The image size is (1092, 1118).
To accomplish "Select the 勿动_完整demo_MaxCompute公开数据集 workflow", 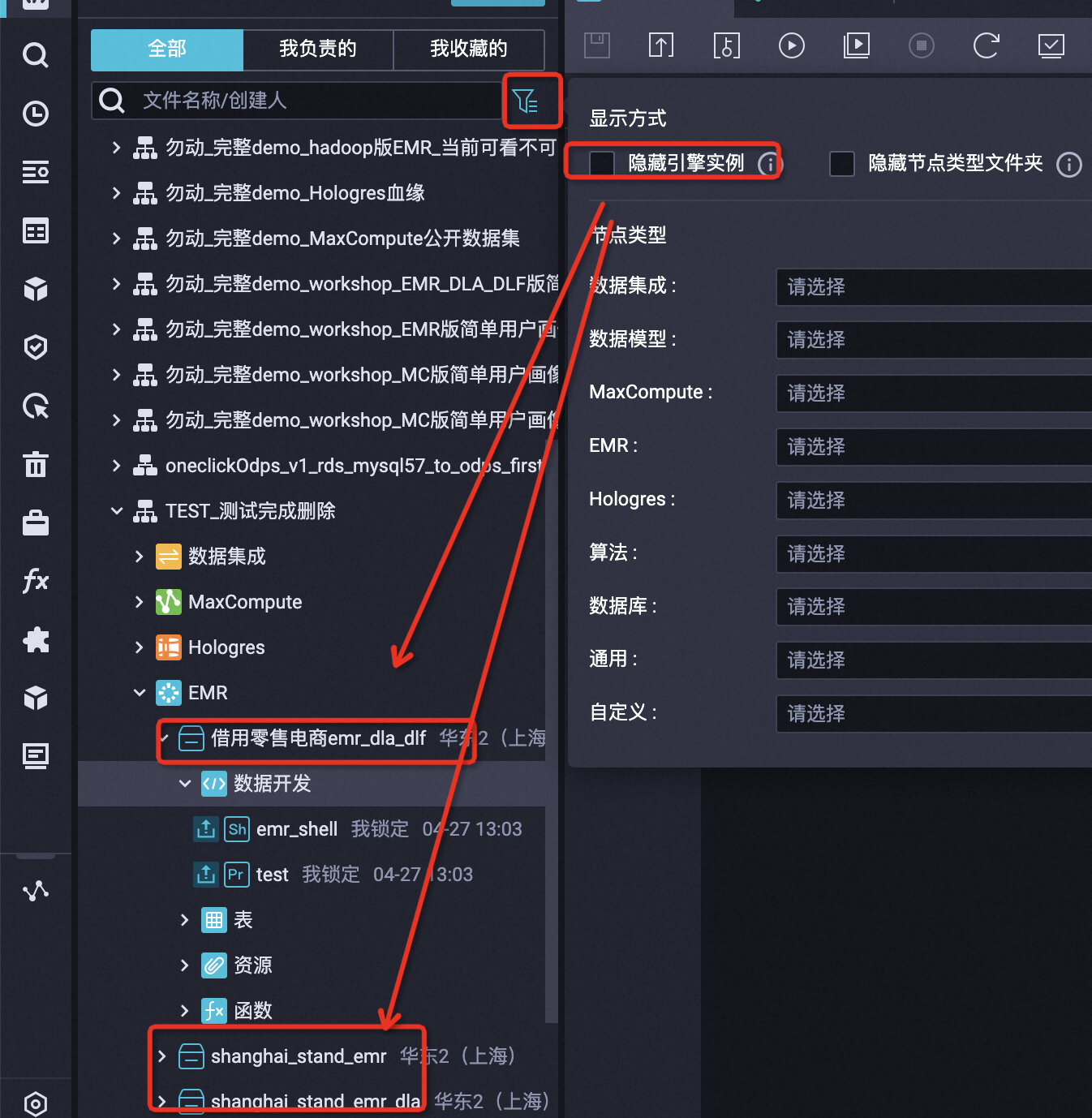I will [342, 239].
